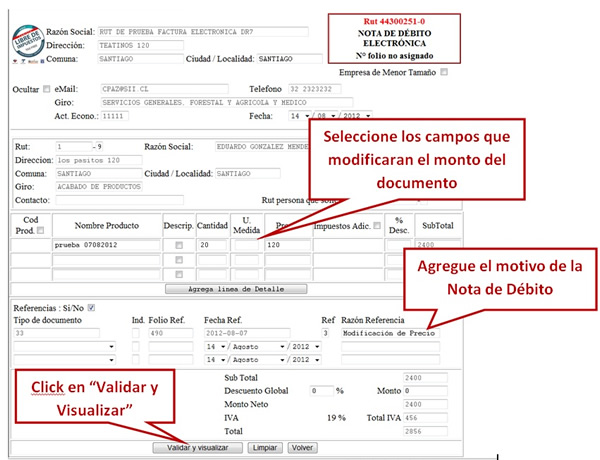Open third-row Fecha Ref. year dropdown
This screenshot has width=600, height=460.
[x=306, y=360]
